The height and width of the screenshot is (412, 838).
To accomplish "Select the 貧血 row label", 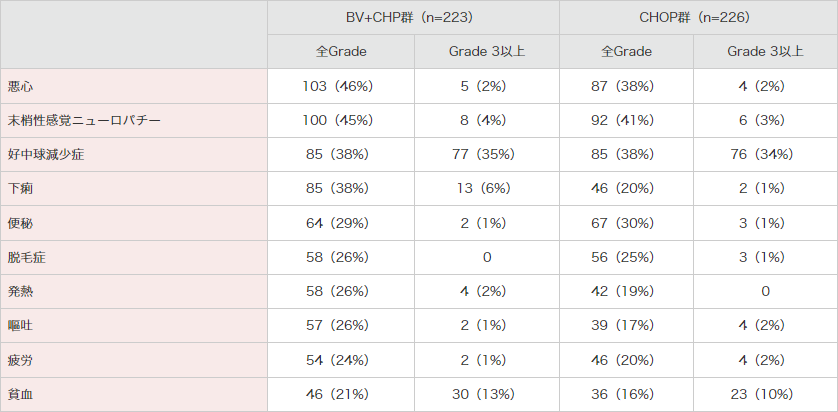I will (x=20, y=395).
